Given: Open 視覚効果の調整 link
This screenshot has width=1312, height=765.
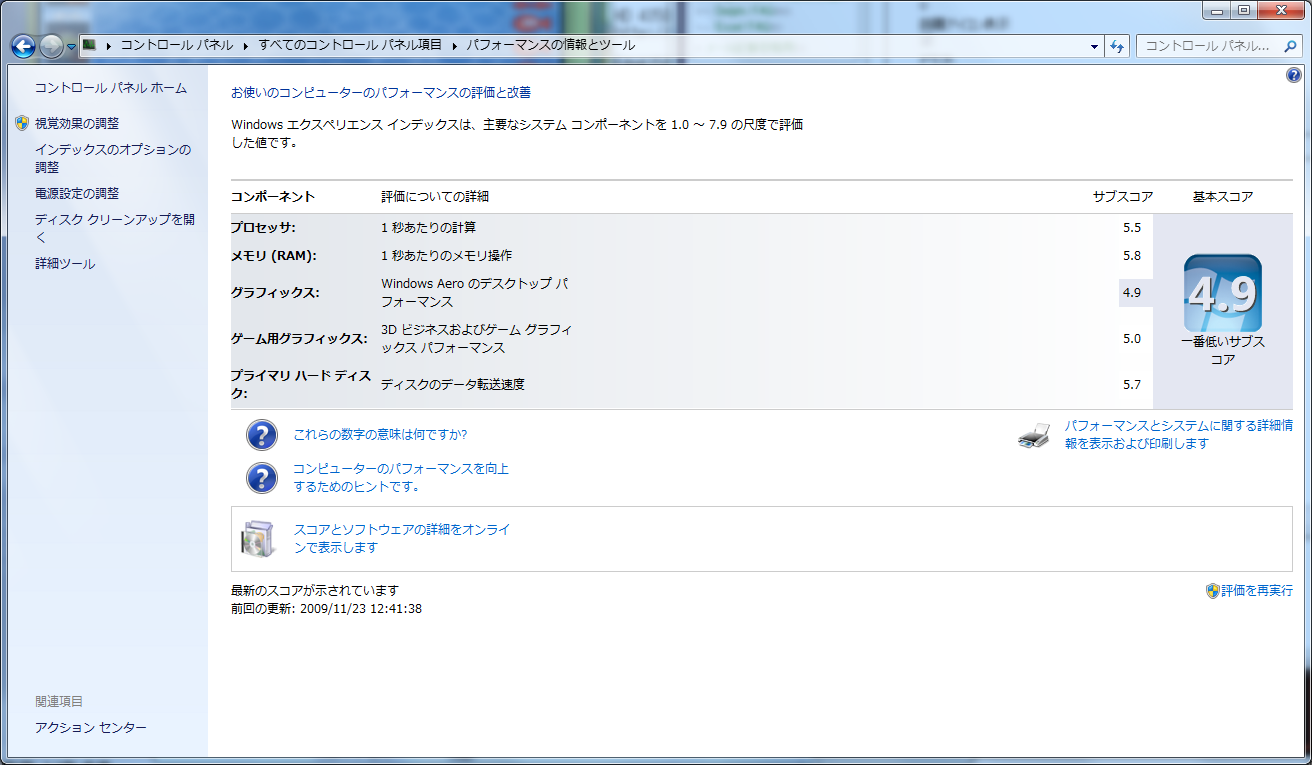Looking at the screenshot, I should [77, 124].
